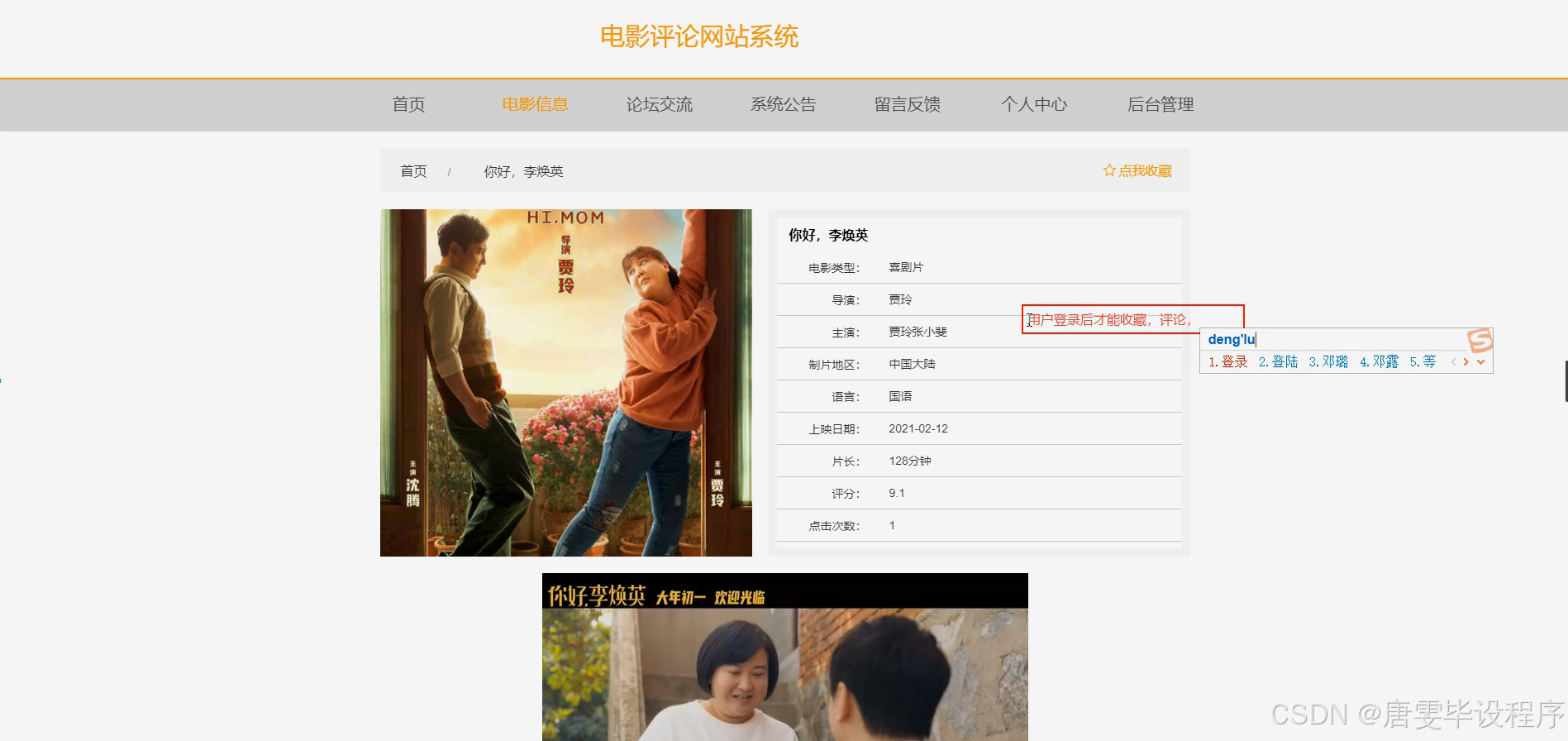Open the 论坛交流 navigation tab
Viewport: 1568px width, 741px height.
coord(659,105)
